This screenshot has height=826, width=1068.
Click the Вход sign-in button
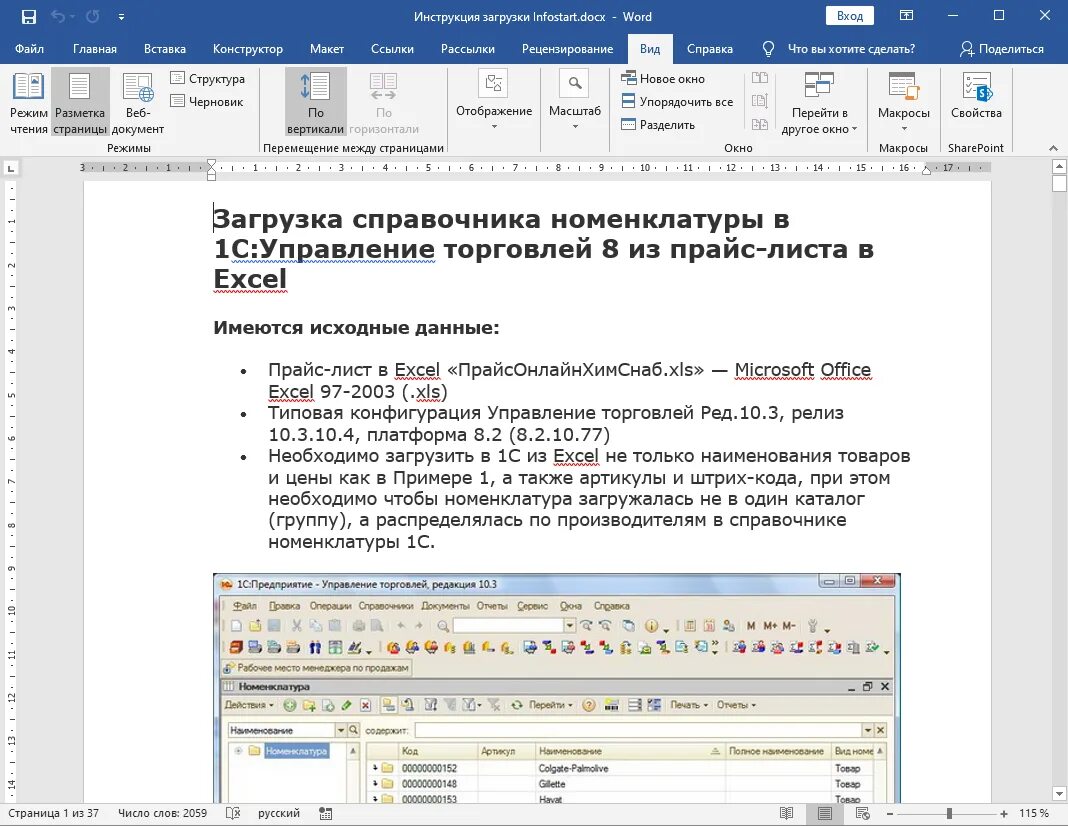849,16
